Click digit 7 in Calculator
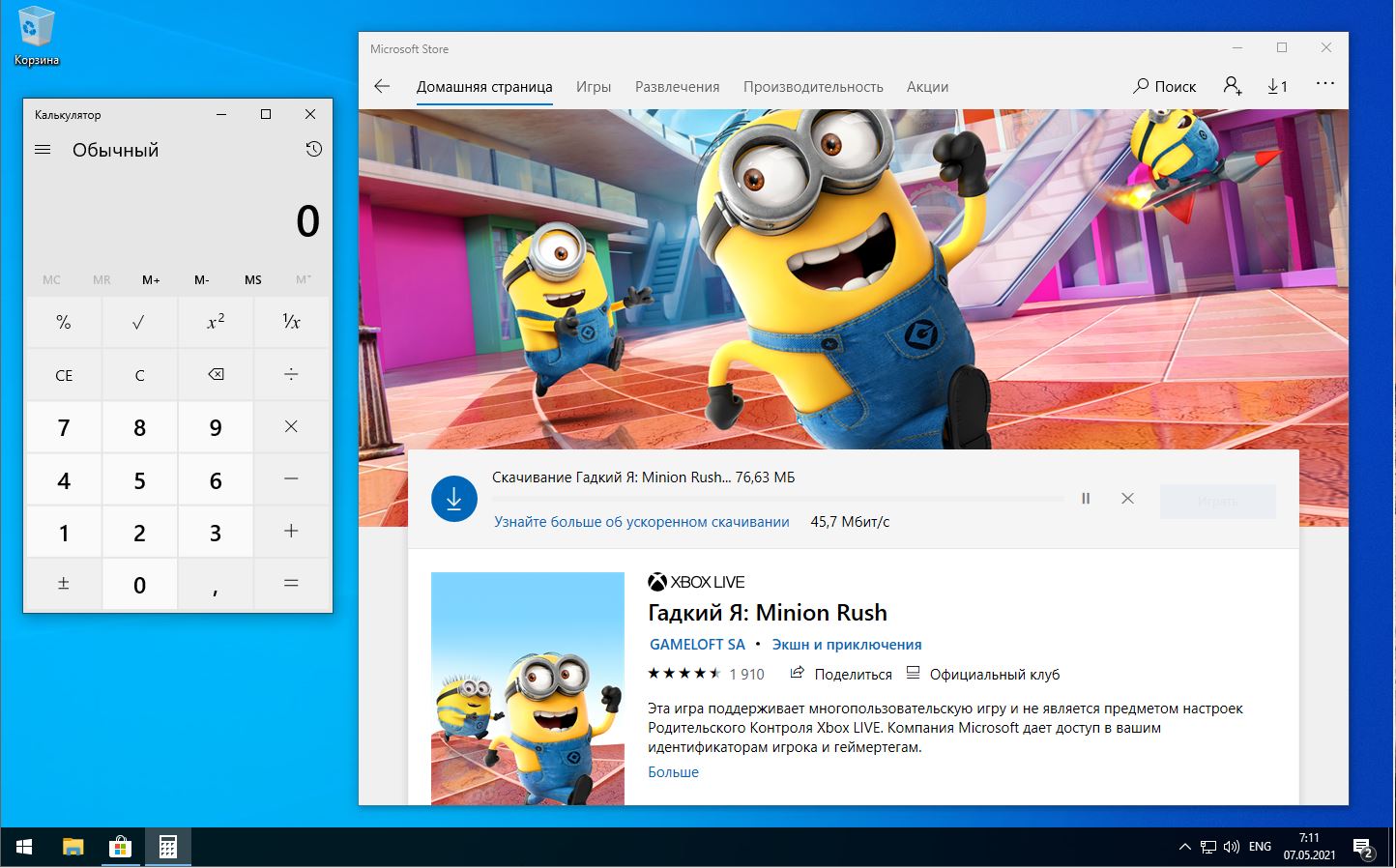The image size is (1396, 868). click(x=64, y=426)
